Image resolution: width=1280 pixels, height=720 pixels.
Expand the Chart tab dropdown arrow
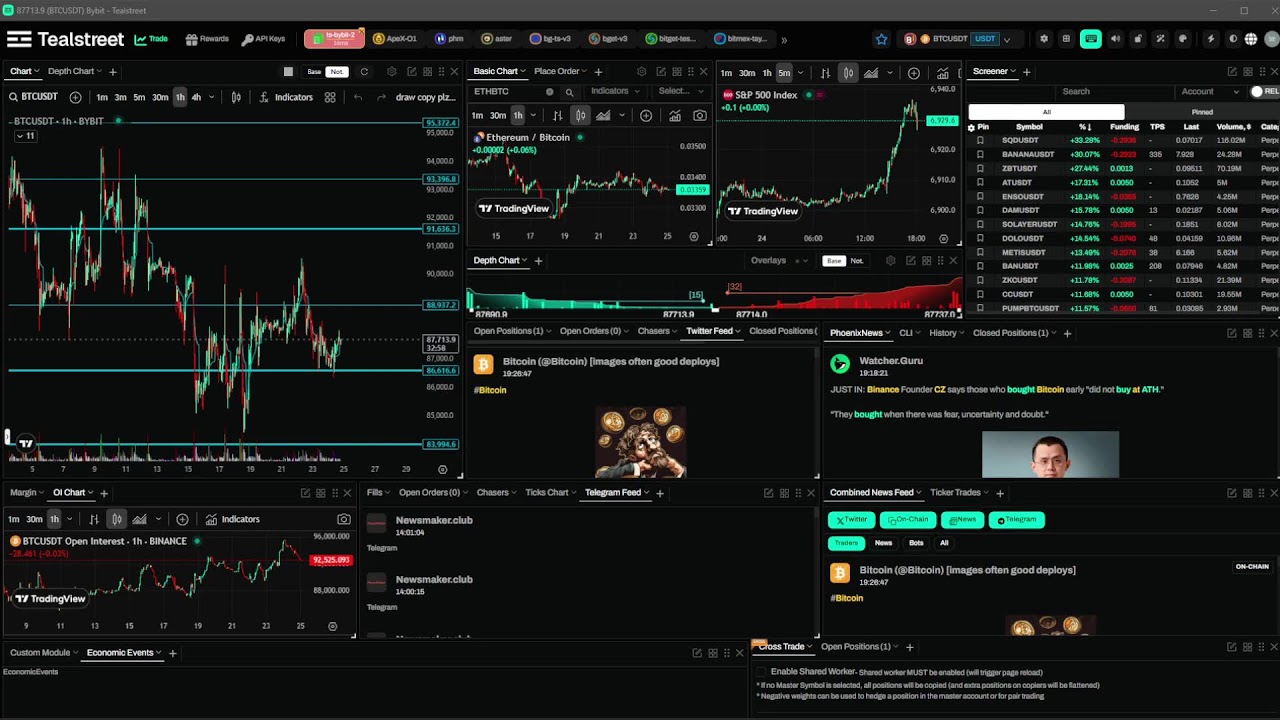[x=38, y=72]
